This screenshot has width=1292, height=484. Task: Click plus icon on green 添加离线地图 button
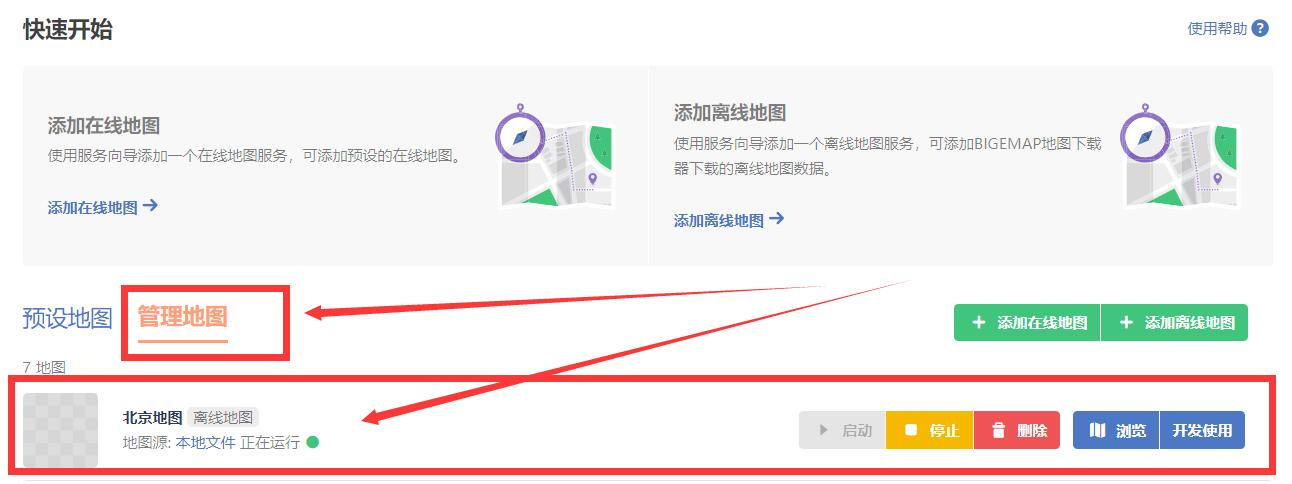[x=1126, y=322]
